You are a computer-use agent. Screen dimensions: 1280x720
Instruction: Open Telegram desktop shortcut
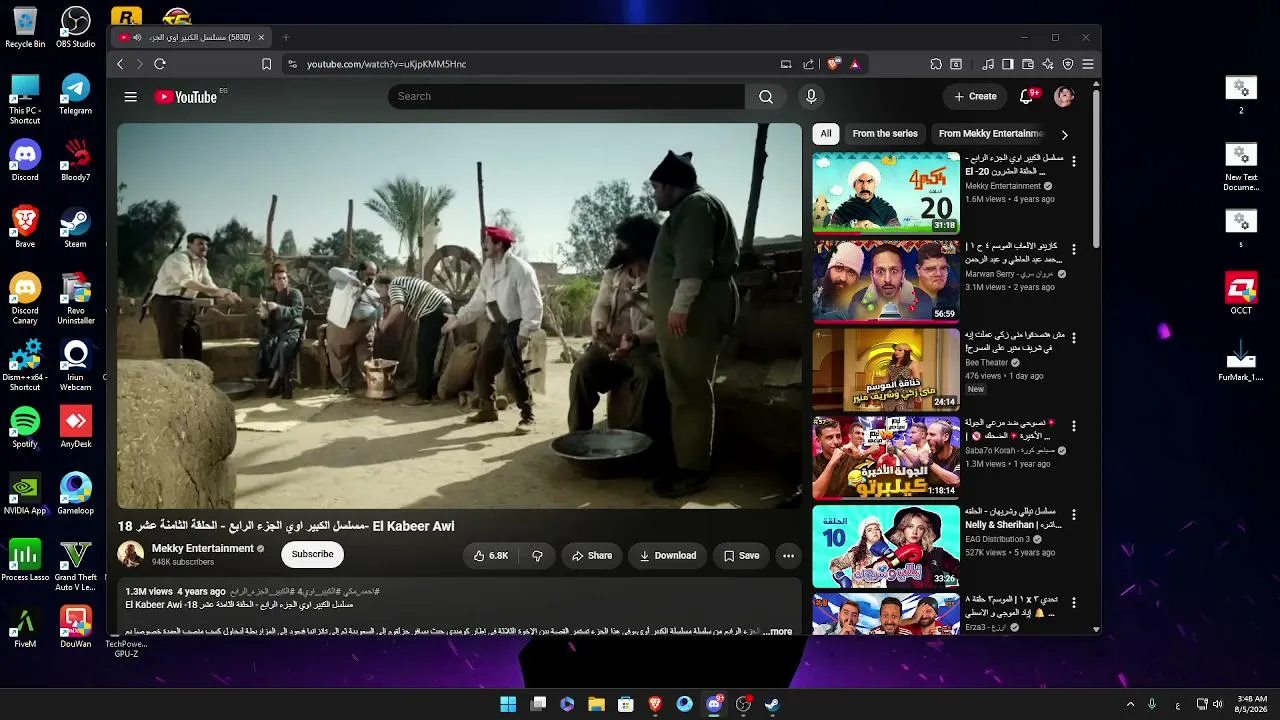click(x=75, y=95)
